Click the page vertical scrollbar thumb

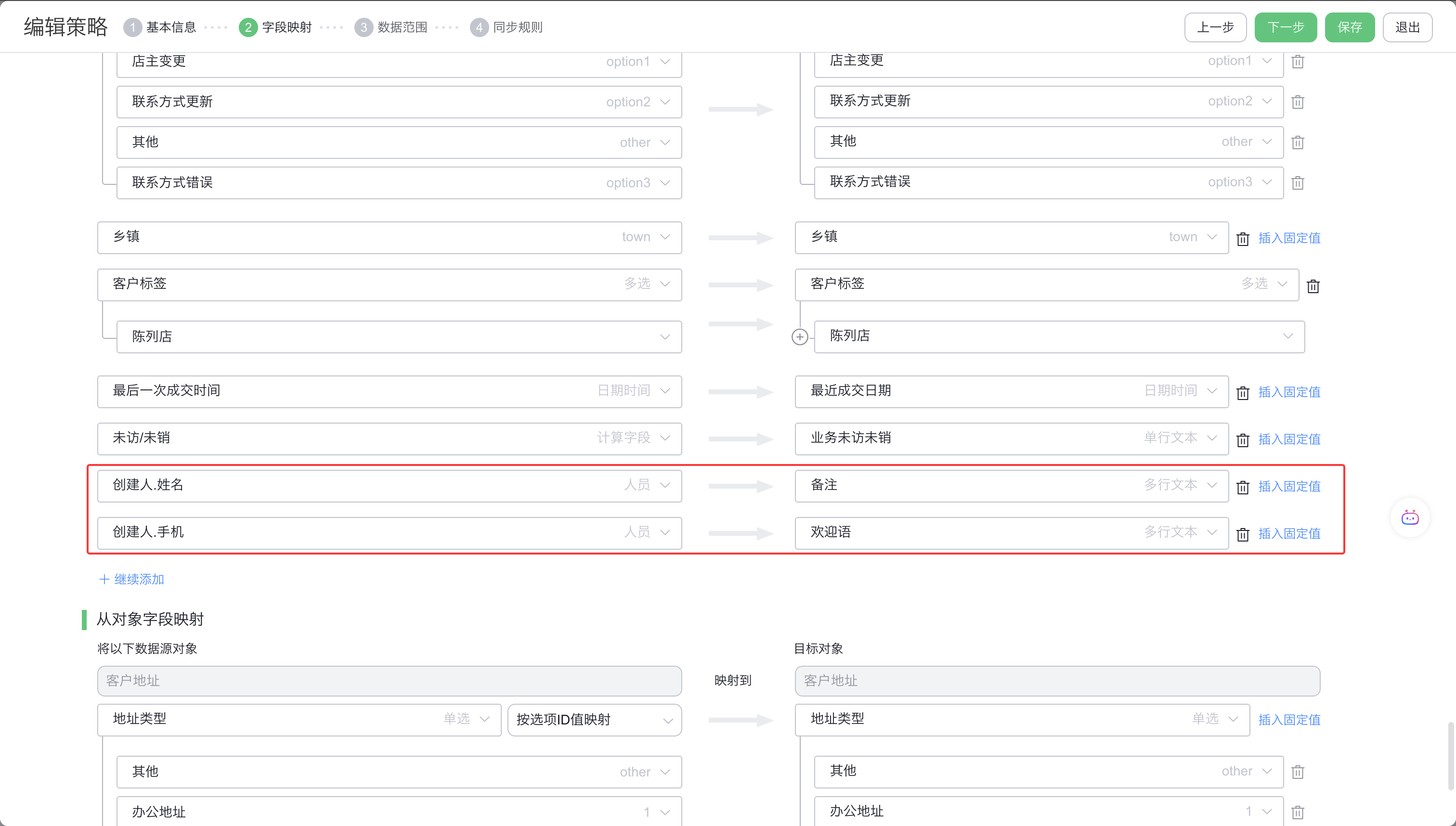tap(1451, 756)
